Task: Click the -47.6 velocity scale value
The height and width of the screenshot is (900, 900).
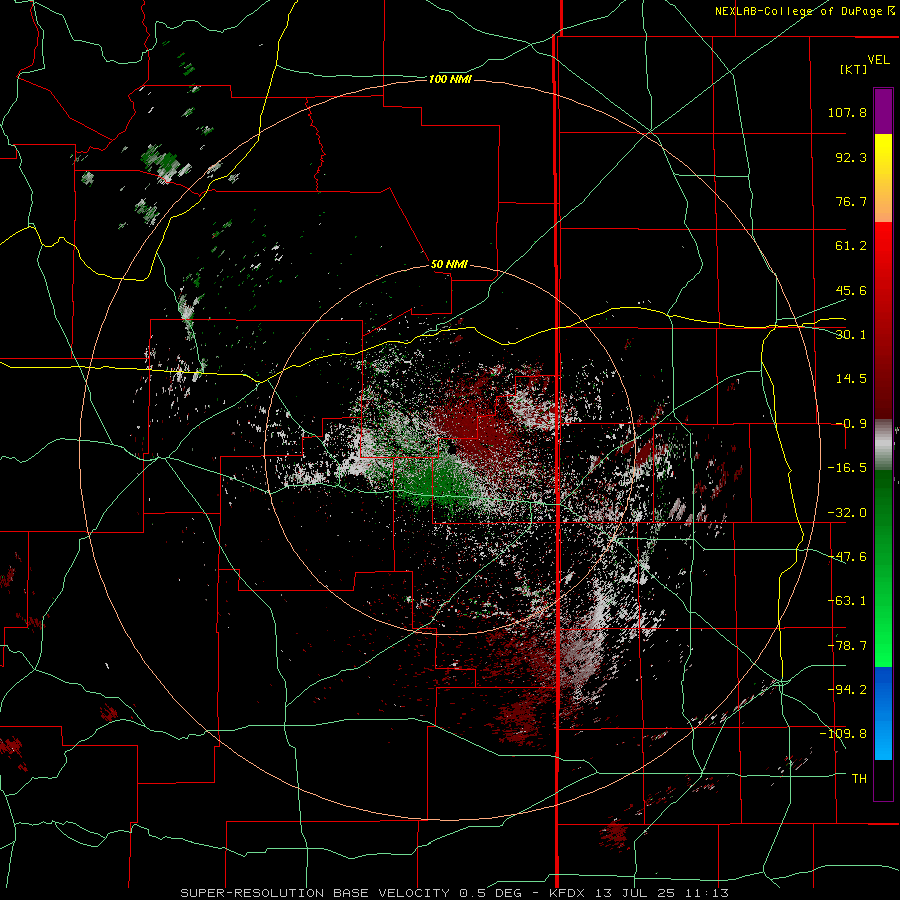Action: coord(847,557)
